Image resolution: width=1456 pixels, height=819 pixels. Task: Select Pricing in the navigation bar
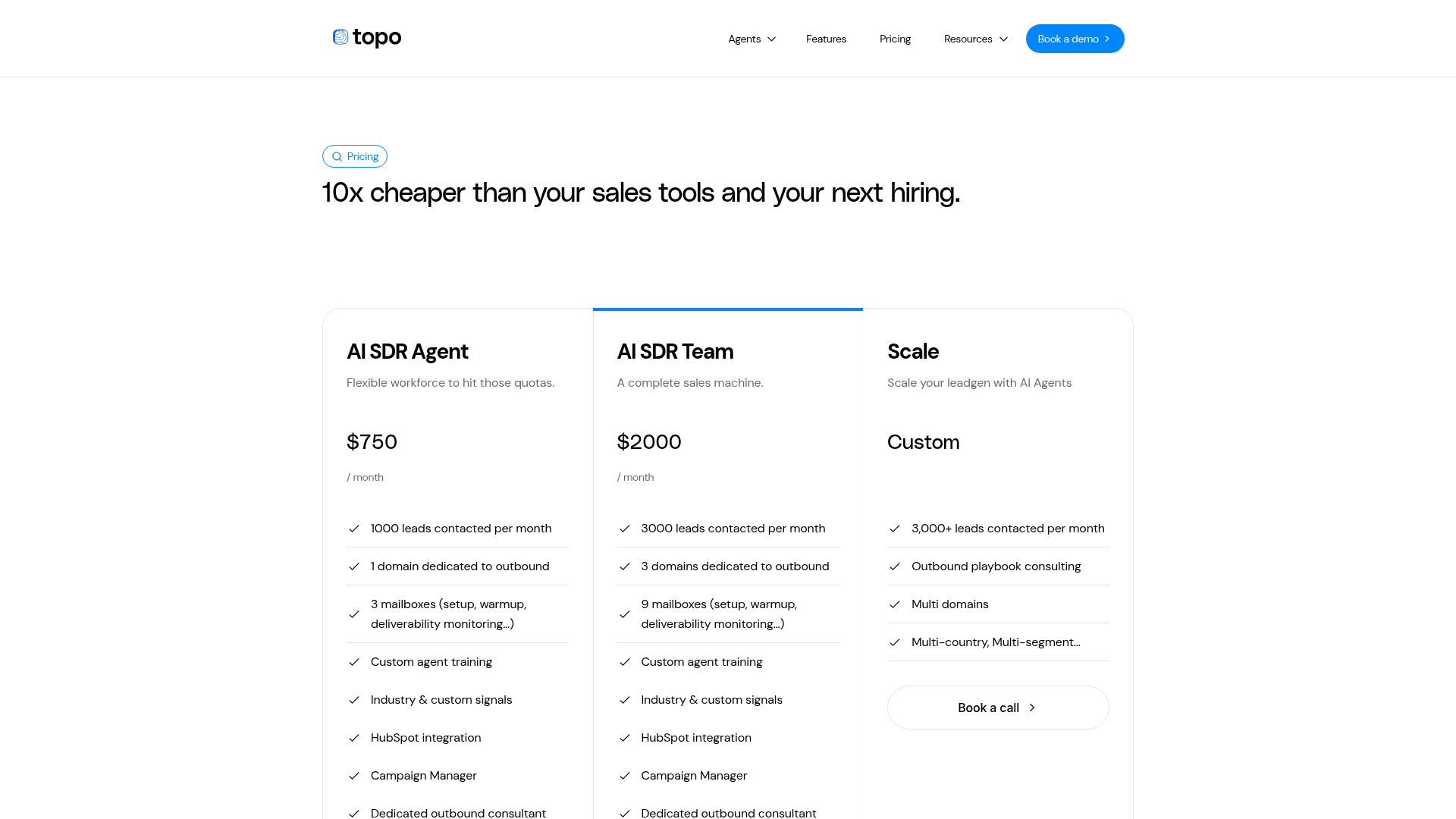895,39
